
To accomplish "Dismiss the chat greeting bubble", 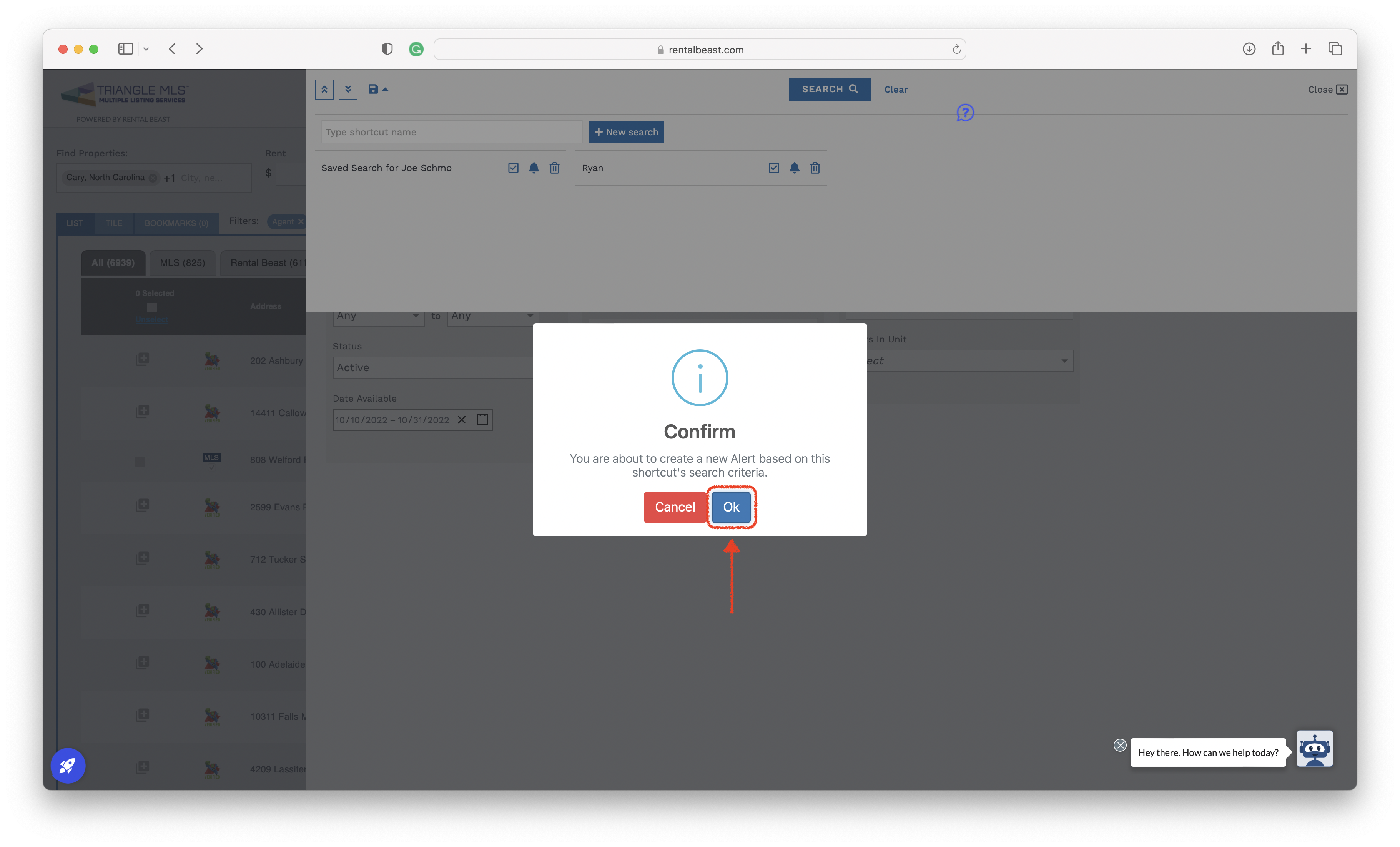I will 1119,745.
